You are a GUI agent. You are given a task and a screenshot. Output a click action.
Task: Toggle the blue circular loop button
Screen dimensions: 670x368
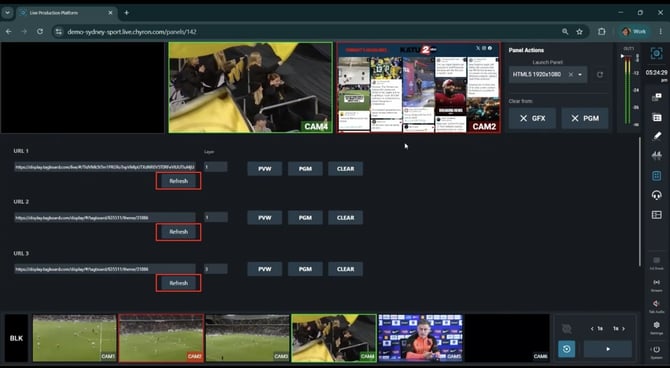click(567, 349)
